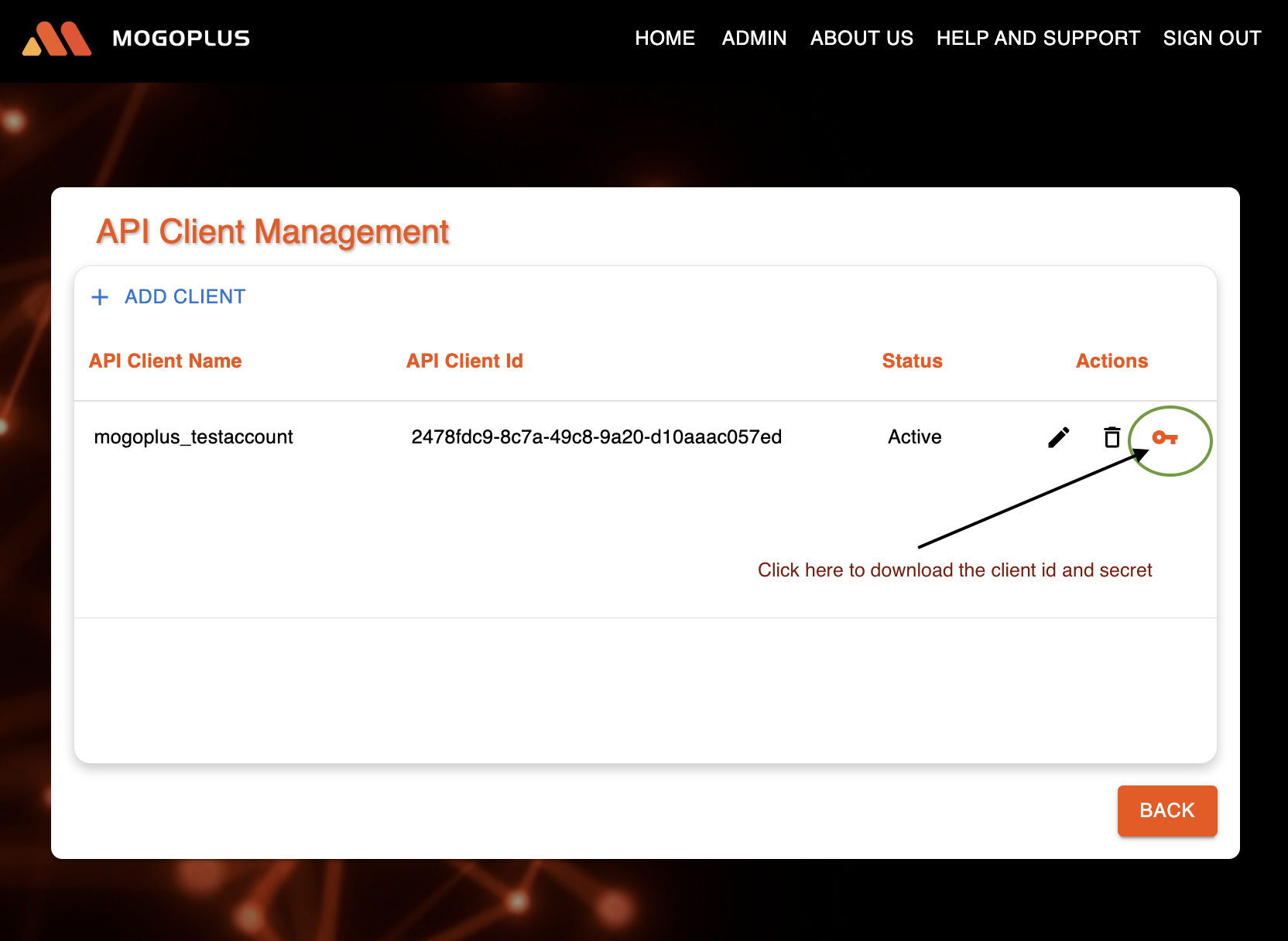Click the API Client Id column header

pyautogui.click(x=464, y=361)
